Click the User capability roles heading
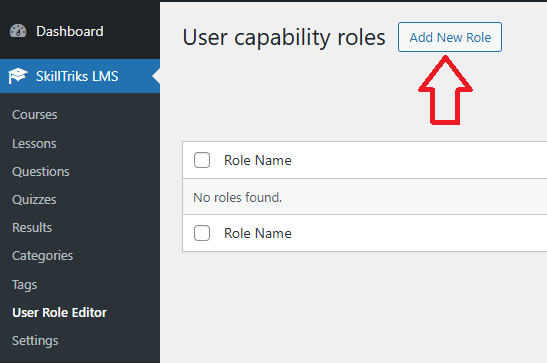Viewport: 547px width, 363px height. click(x=284, y=37)
